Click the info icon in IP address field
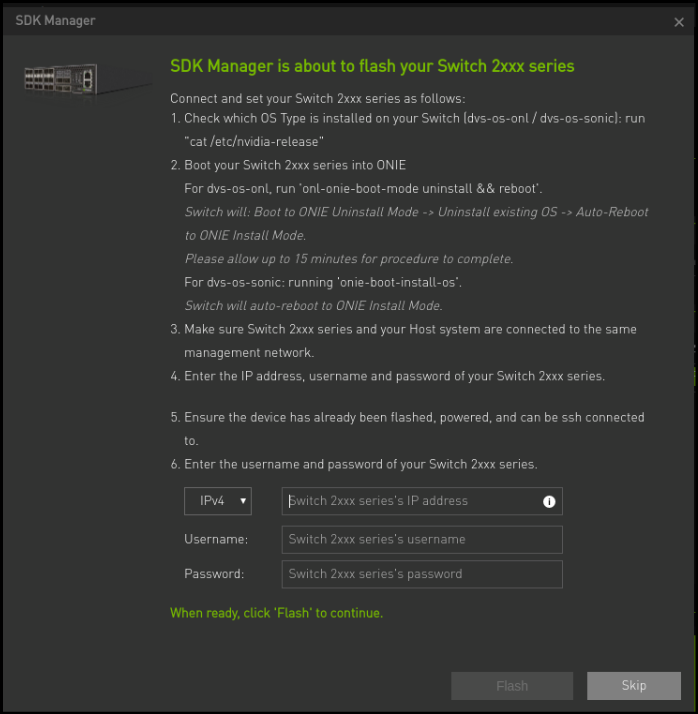This screenshot has height=714, width=698. pos(549,501)
